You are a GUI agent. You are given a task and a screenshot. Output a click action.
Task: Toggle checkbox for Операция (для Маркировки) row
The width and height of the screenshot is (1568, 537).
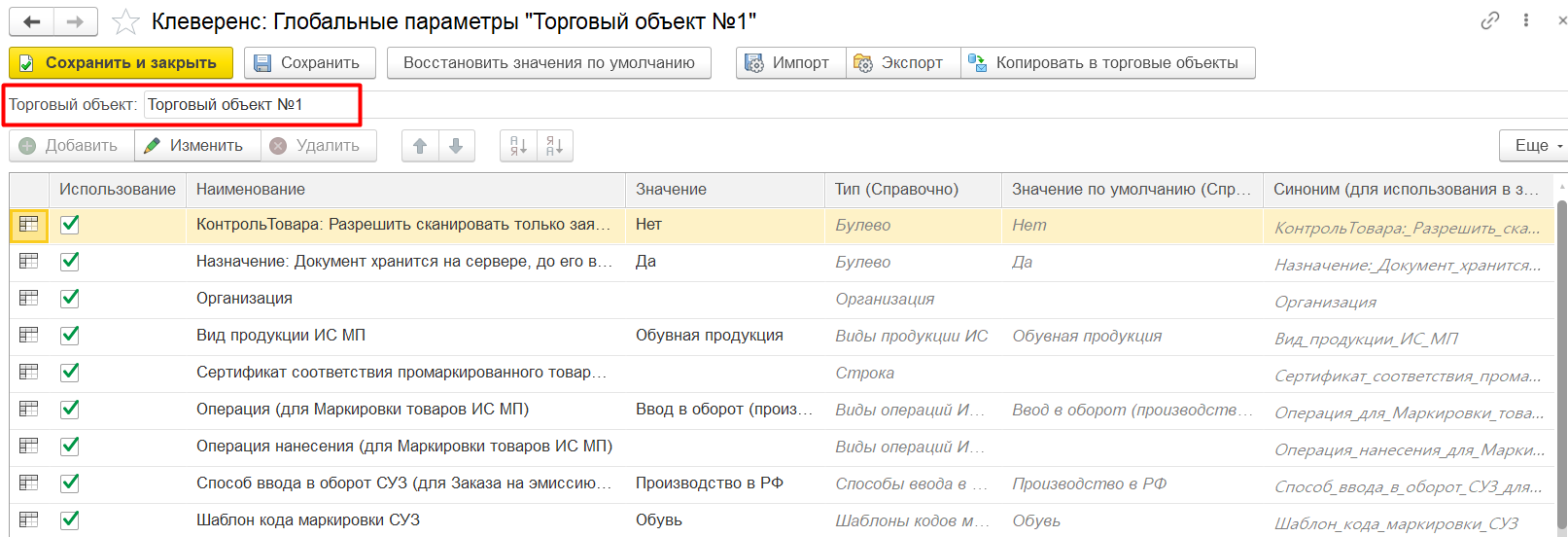pos(70,409)
